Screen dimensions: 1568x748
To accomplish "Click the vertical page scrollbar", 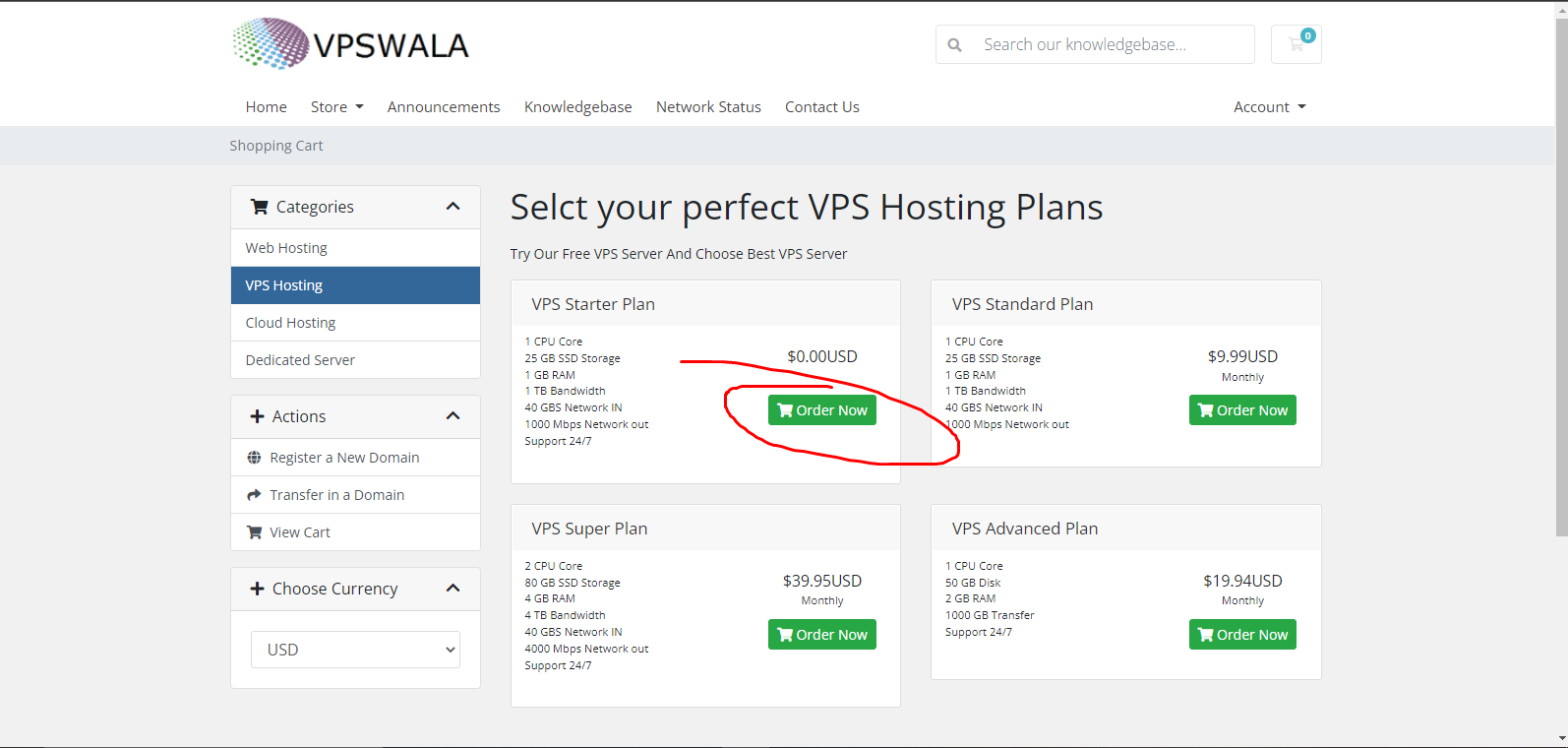I will tap(1561, 276).
